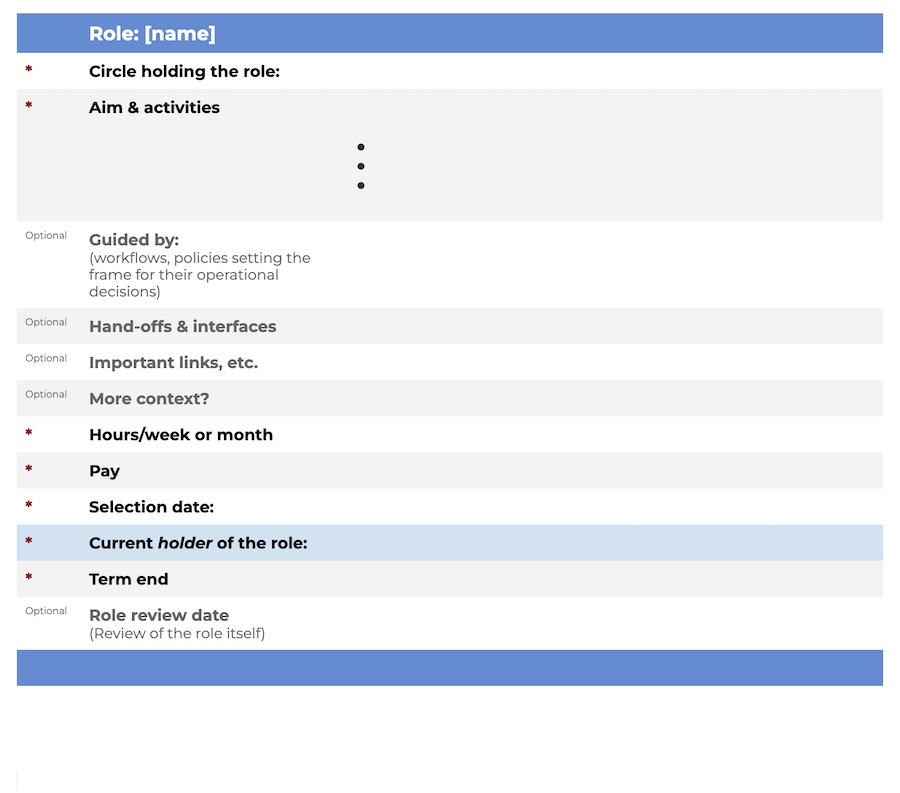The height and width of the screenshot is (793, 900).
Task: Click the Optional tag beside 'Important links, etc.'
Action: (46, 358)
